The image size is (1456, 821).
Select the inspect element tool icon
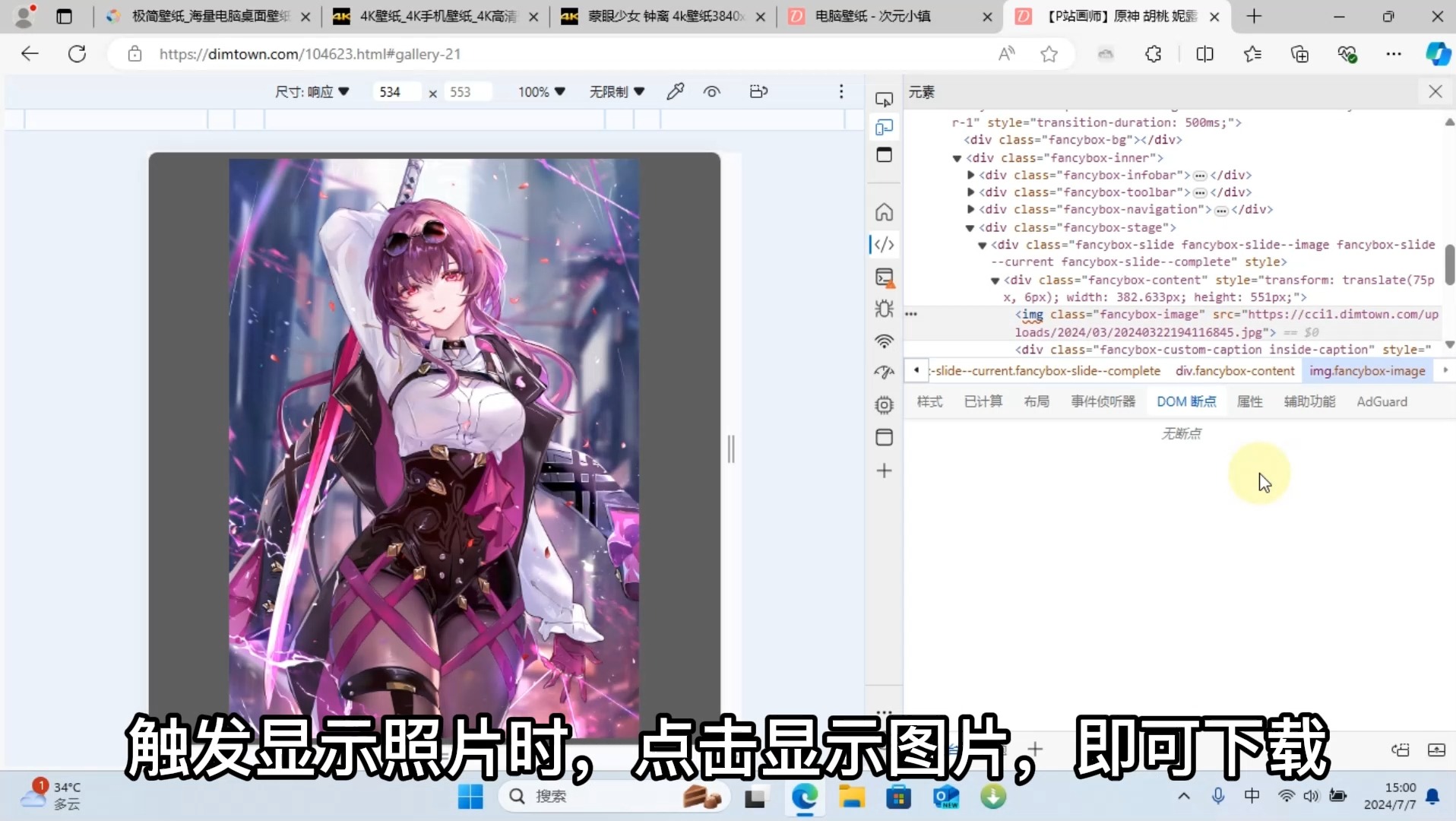(884, 100)
